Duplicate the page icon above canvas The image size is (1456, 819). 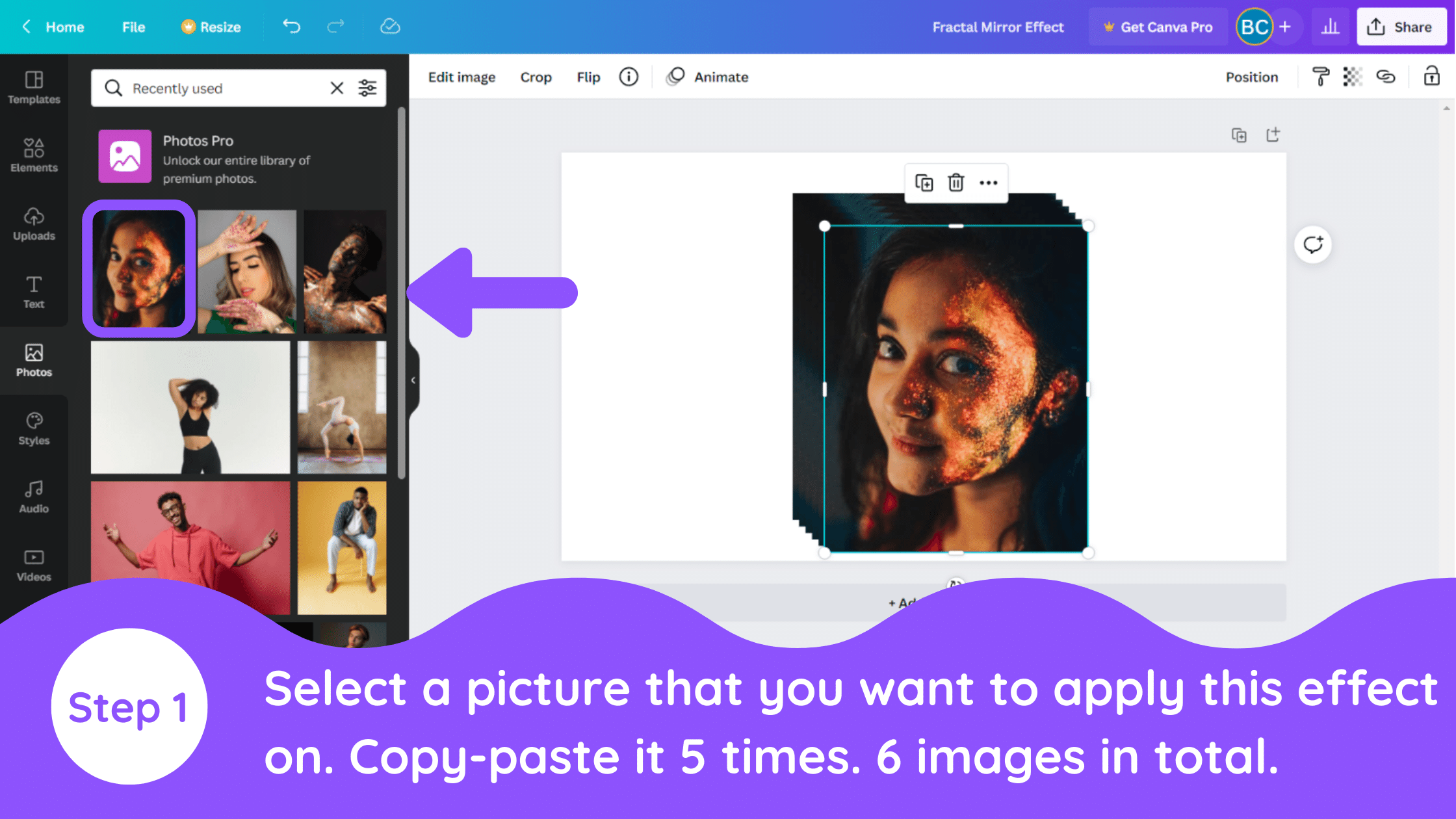pos(1239,135)
